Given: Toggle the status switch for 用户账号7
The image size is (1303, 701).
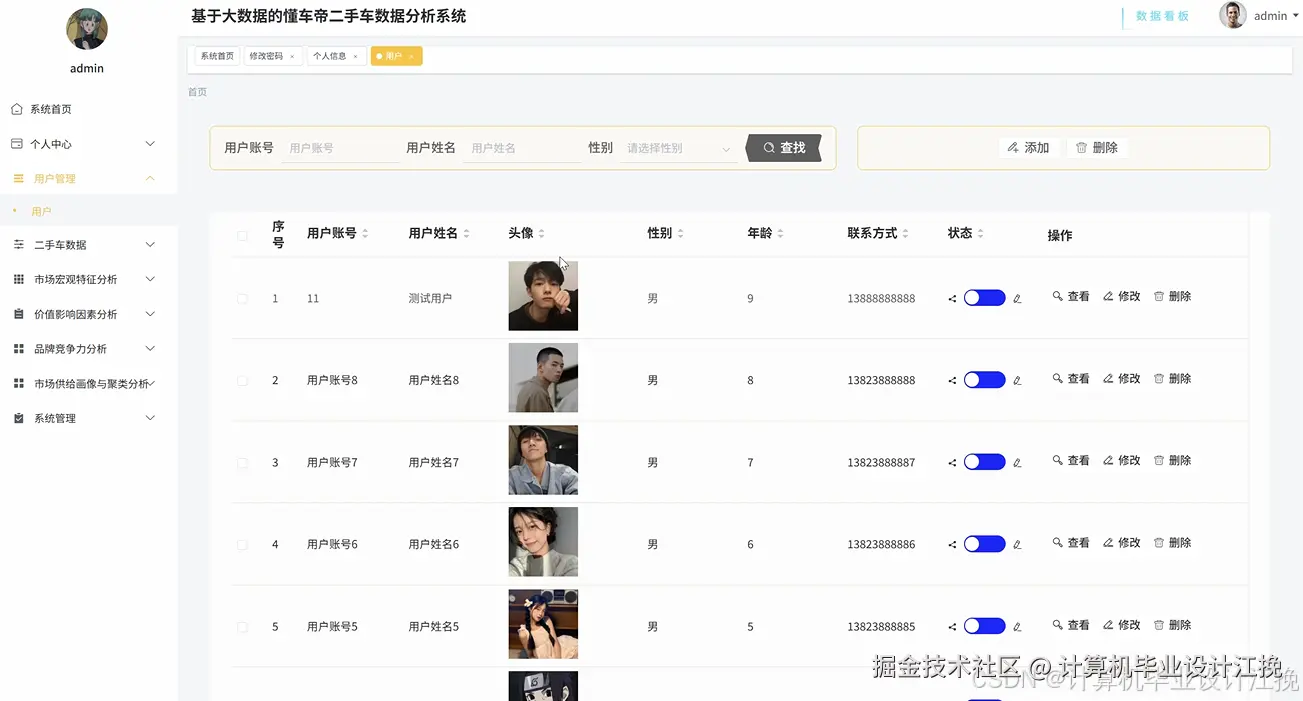Looking at the screenshot, I should 984,462.
